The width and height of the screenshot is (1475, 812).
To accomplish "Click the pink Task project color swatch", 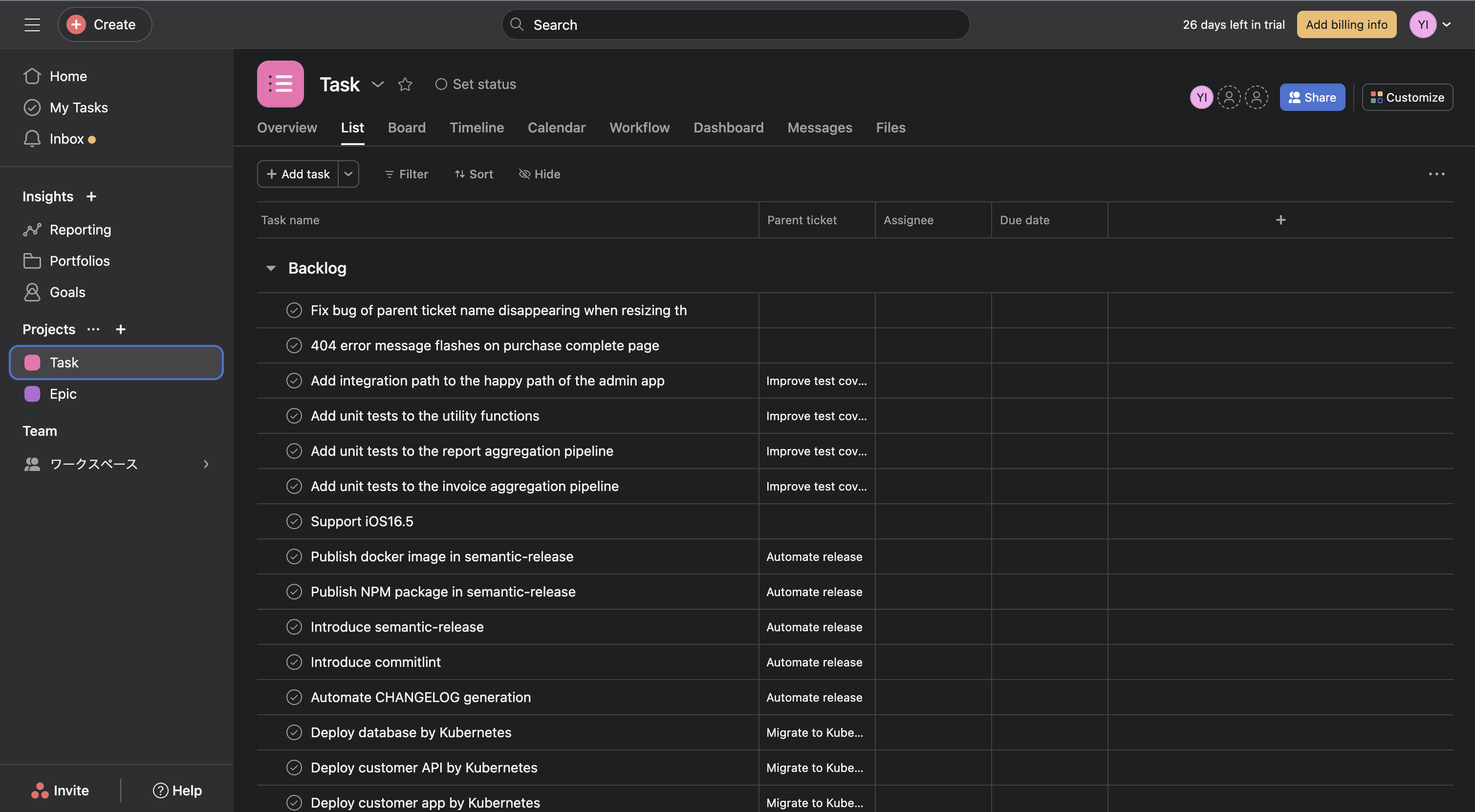I will (x=32, y=362).
